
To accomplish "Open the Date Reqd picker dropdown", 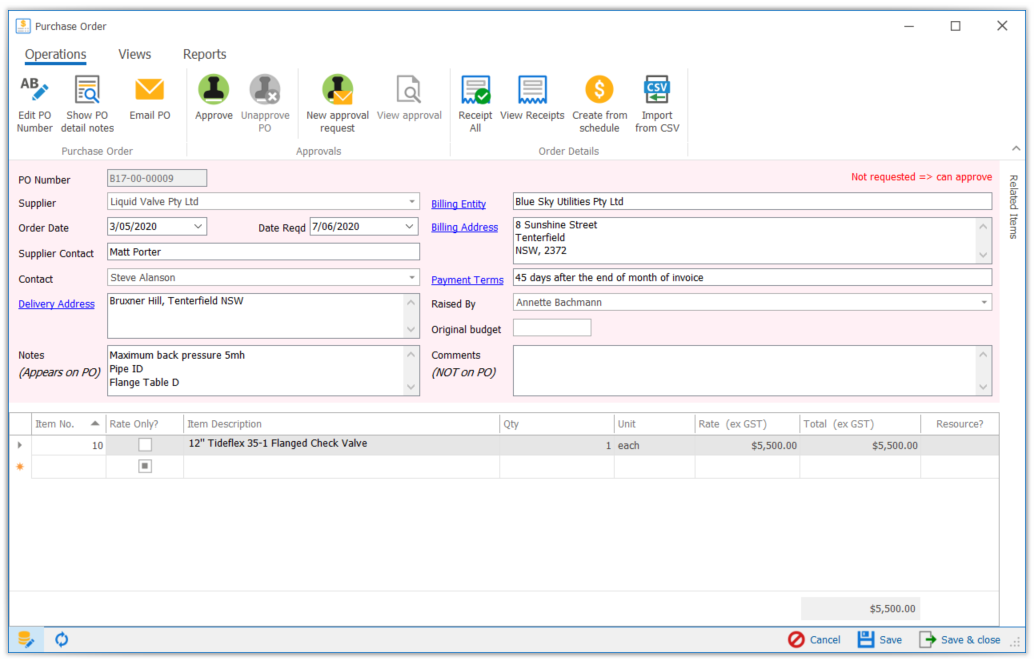I will point(410,226).
